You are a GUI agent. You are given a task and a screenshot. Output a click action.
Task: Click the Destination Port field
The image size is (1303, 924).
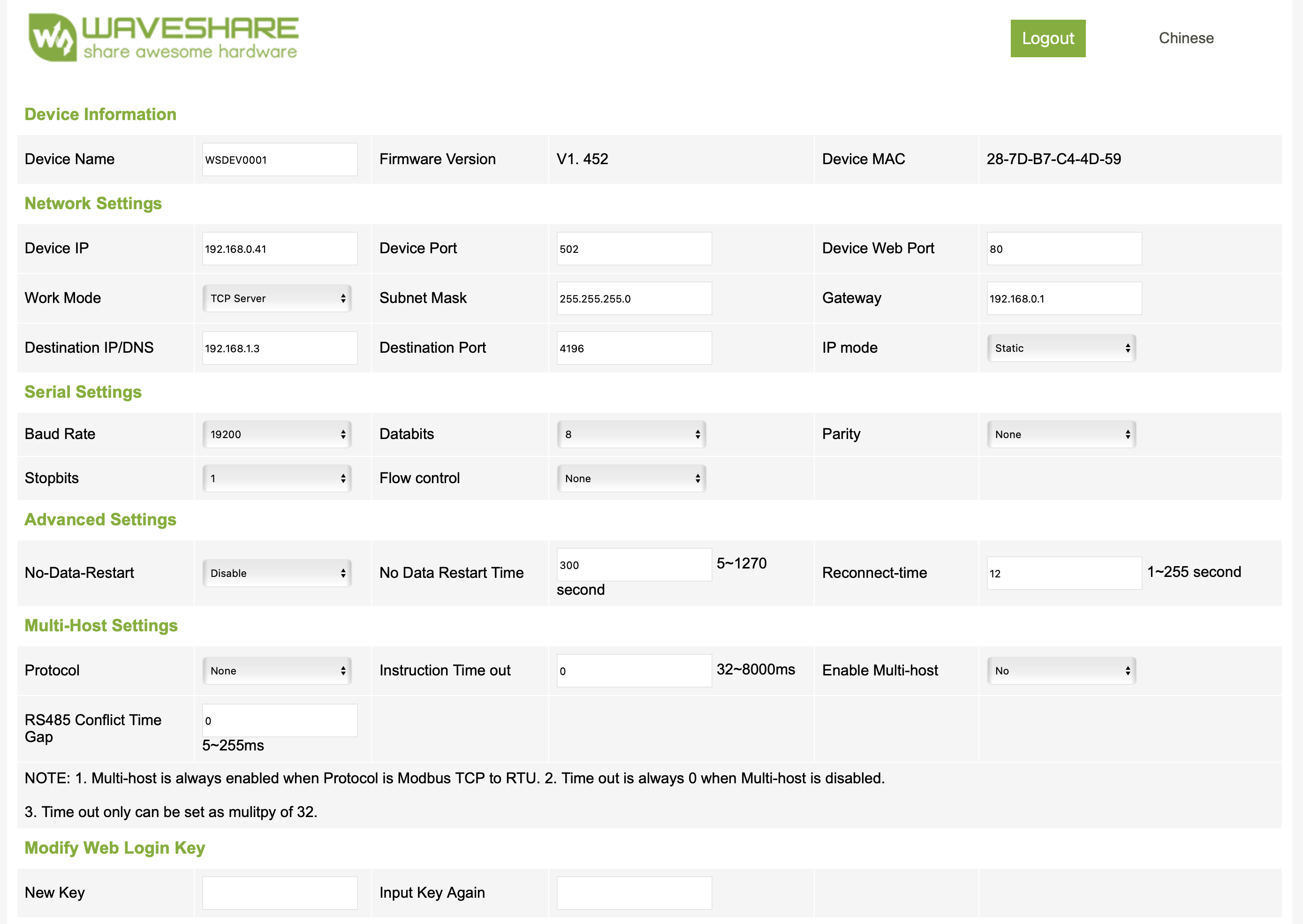point(633,348)
